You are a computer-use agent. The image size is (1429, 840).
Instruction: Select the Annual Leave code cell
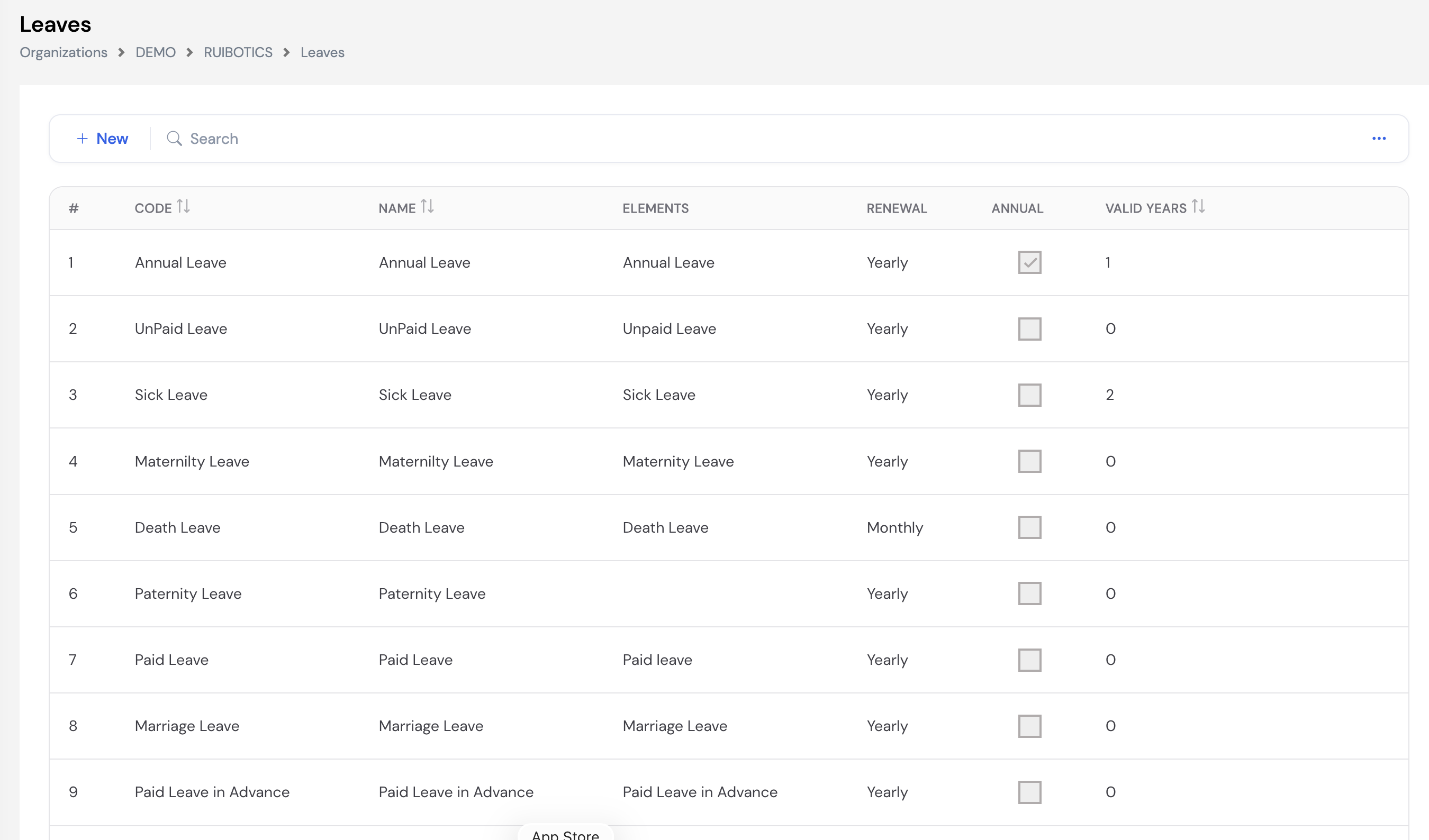point(180,262)
